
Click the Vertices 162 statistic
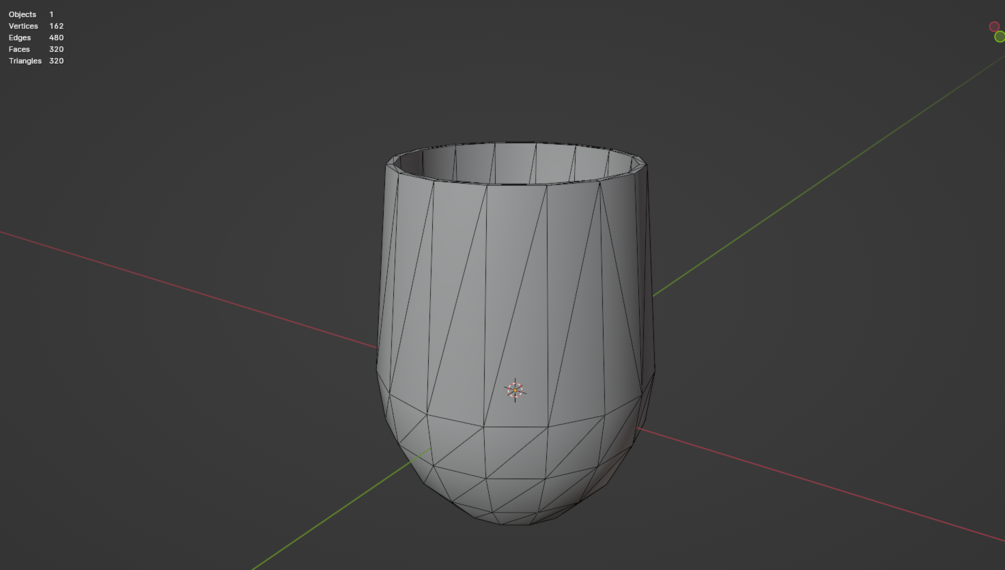[x=36, y=26]
